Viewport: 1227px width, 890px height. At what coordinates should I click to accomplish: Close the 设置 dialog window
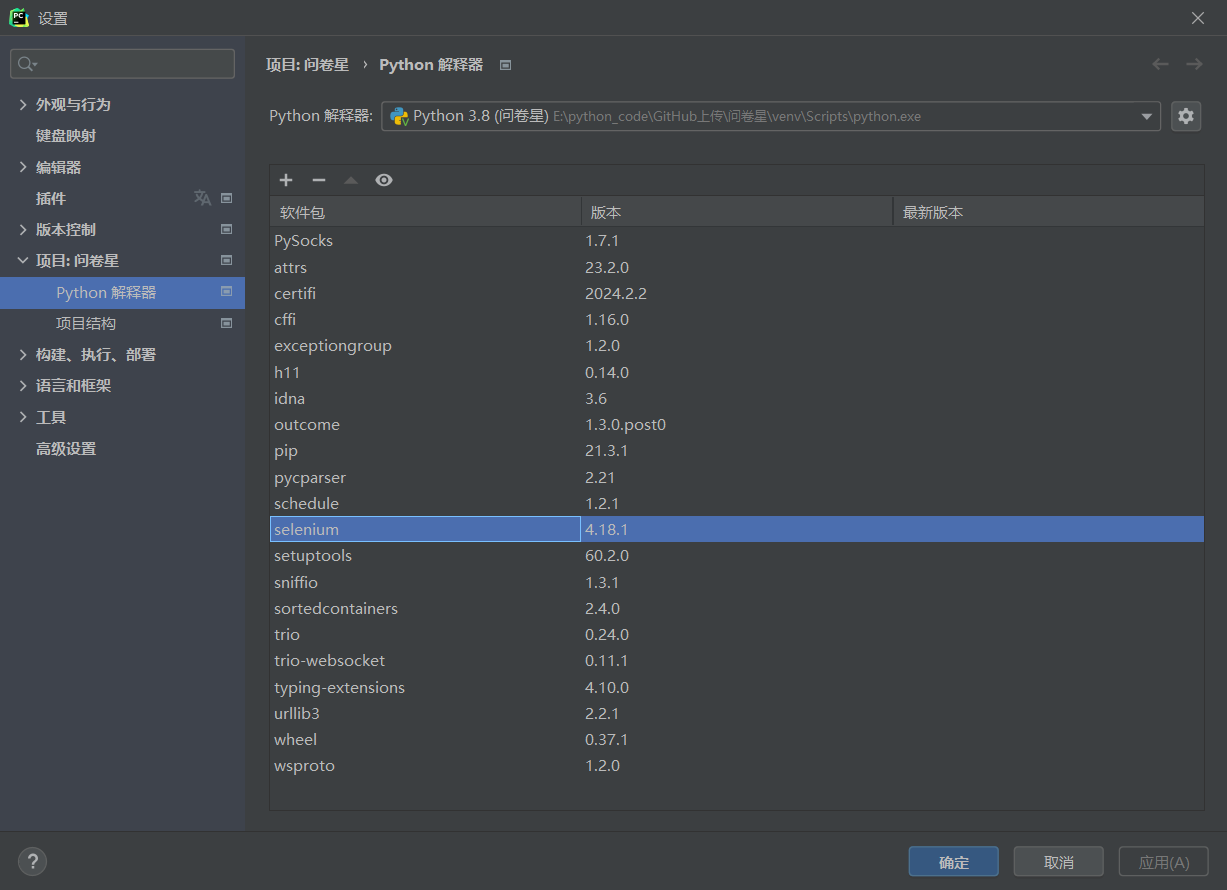coord(1198,18)
